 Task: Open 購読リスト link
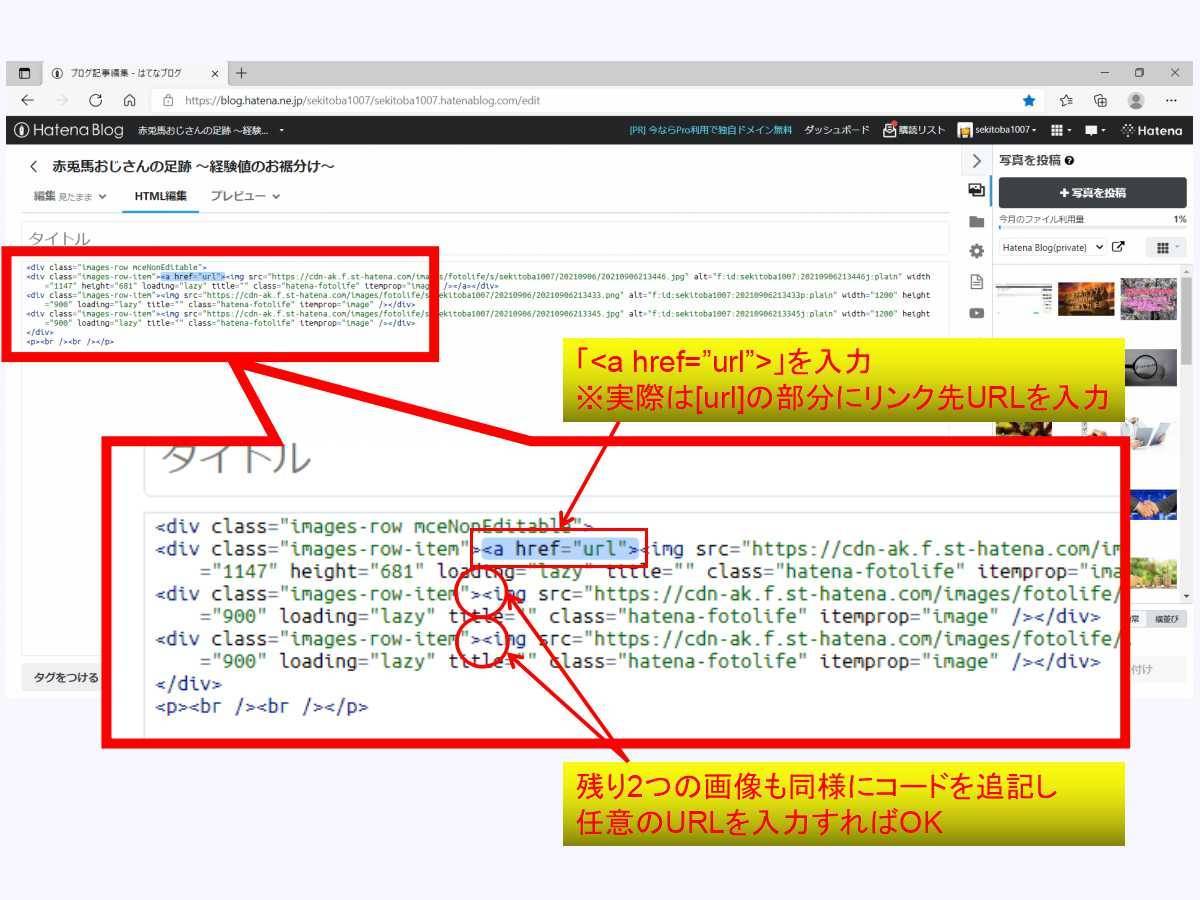pyautogui.click(x=914, y=130)
